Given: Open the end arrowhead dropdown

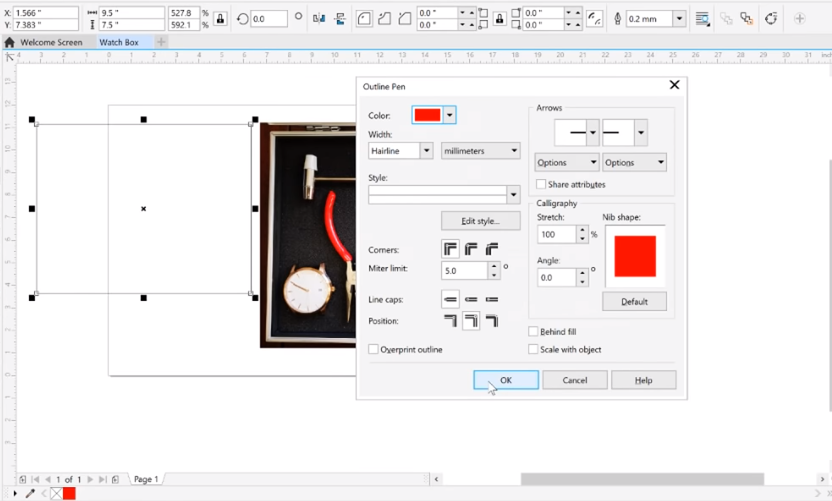Looking at the screenshot, I should click(641, 132).
